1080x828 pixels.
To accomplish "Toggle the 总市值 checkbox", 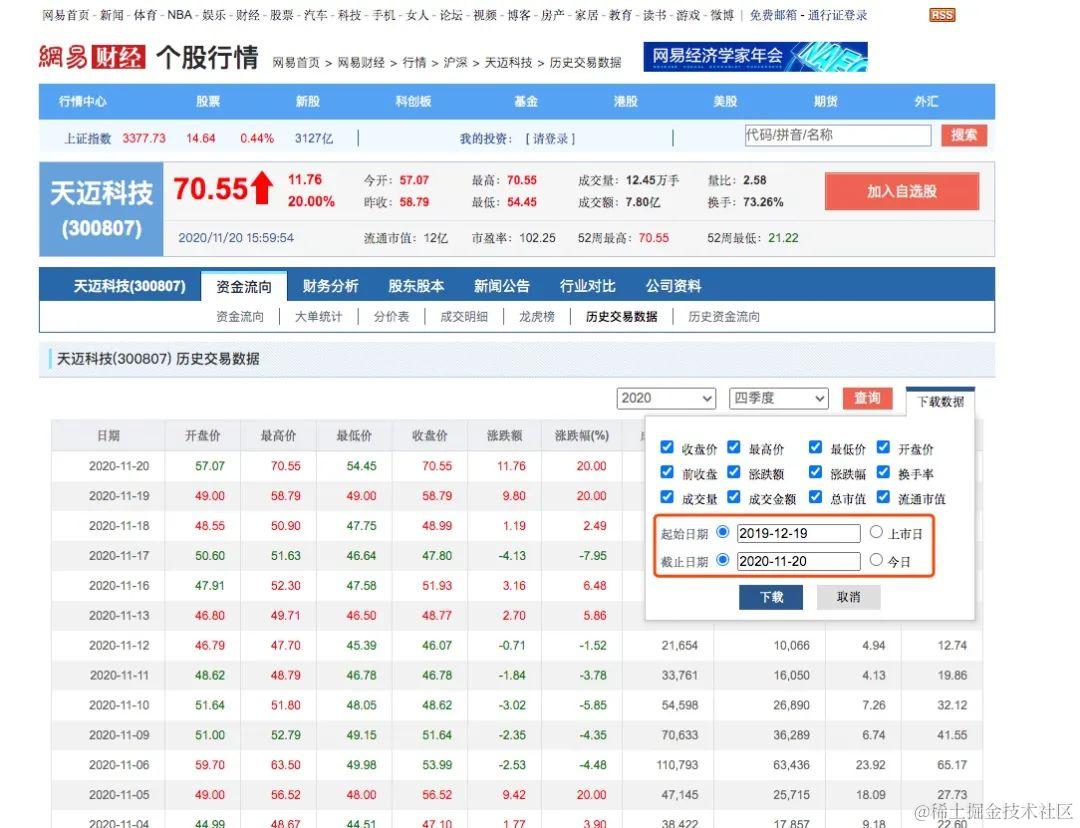I will tap(815, 497).
